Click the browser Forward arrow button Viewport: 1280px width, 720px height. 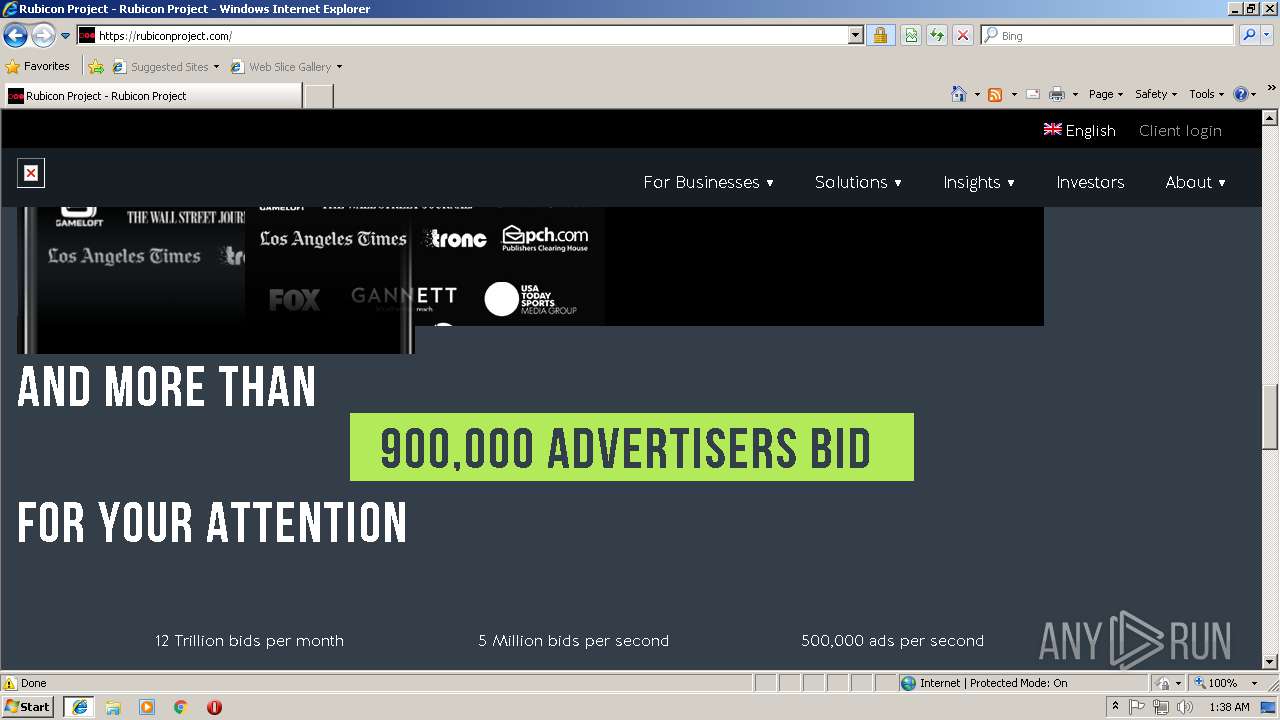43,35
